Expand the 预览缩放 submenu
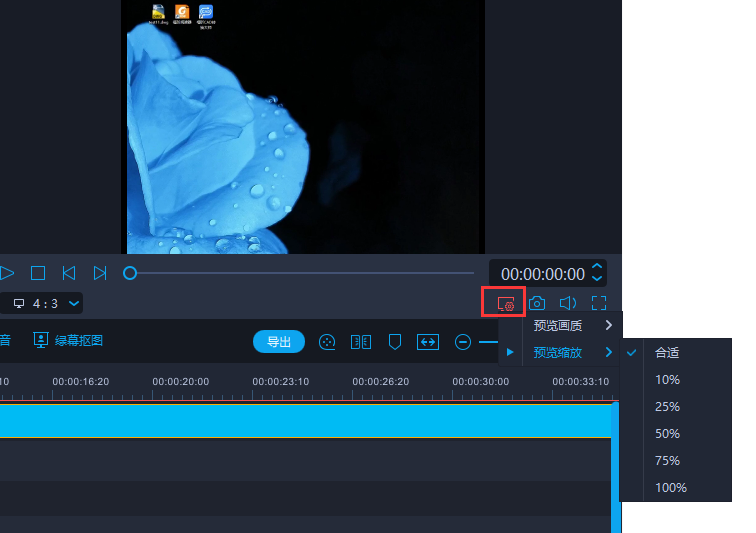 [x=572, y=352]
